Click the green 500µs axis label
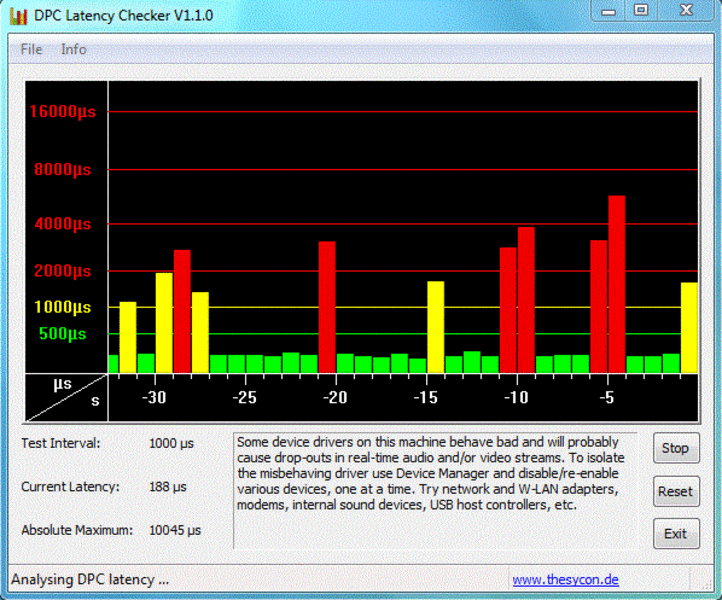This screenshot has height=600, width=722. (63, 333)
